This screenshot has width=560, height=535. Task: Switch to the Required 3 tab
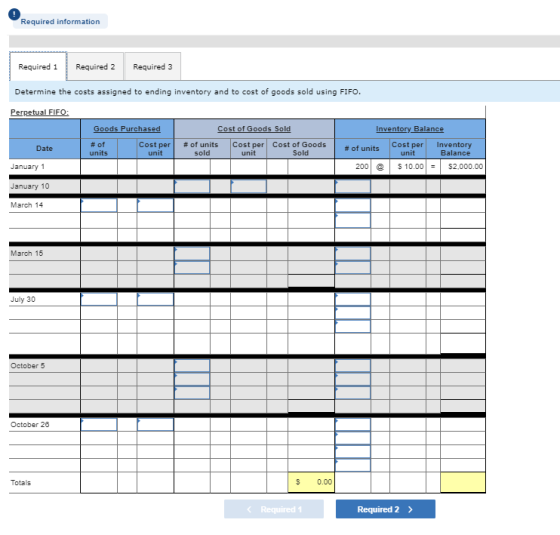[x=152, y=67]
